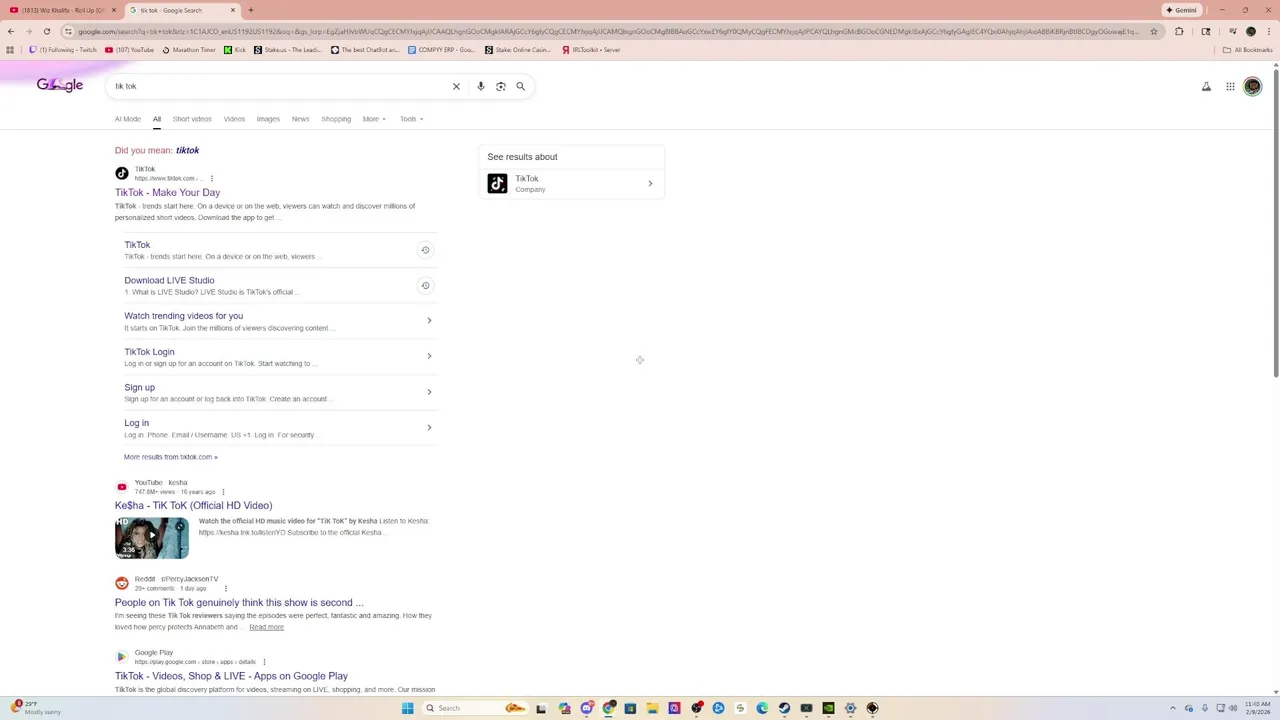Click the 'tiktok' spelling suggestion
The image size is (1280, 720).
187,150
